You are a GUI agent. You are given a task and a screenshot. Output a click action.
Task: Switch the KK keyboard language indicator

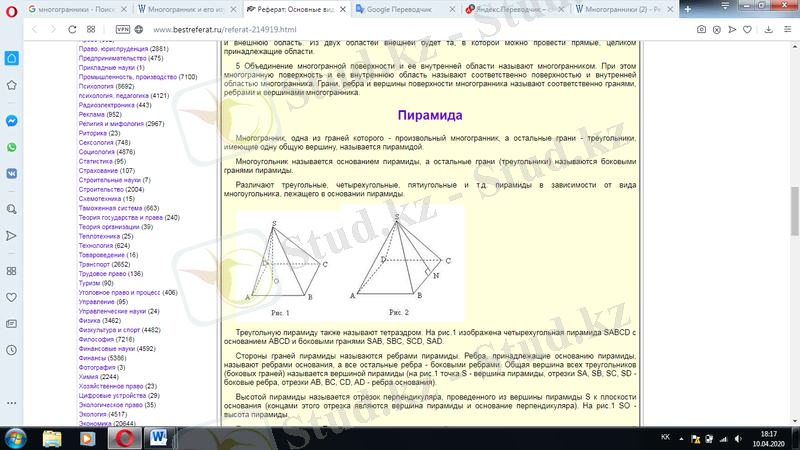665,437
